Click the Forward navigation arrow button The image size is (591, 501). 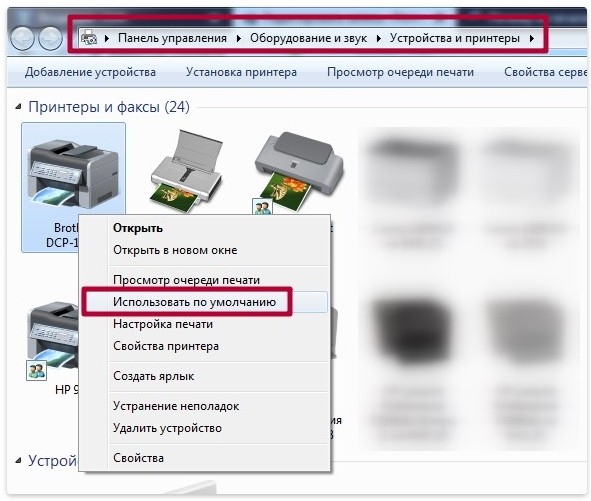pyautogui.click(x=51, y=39)
